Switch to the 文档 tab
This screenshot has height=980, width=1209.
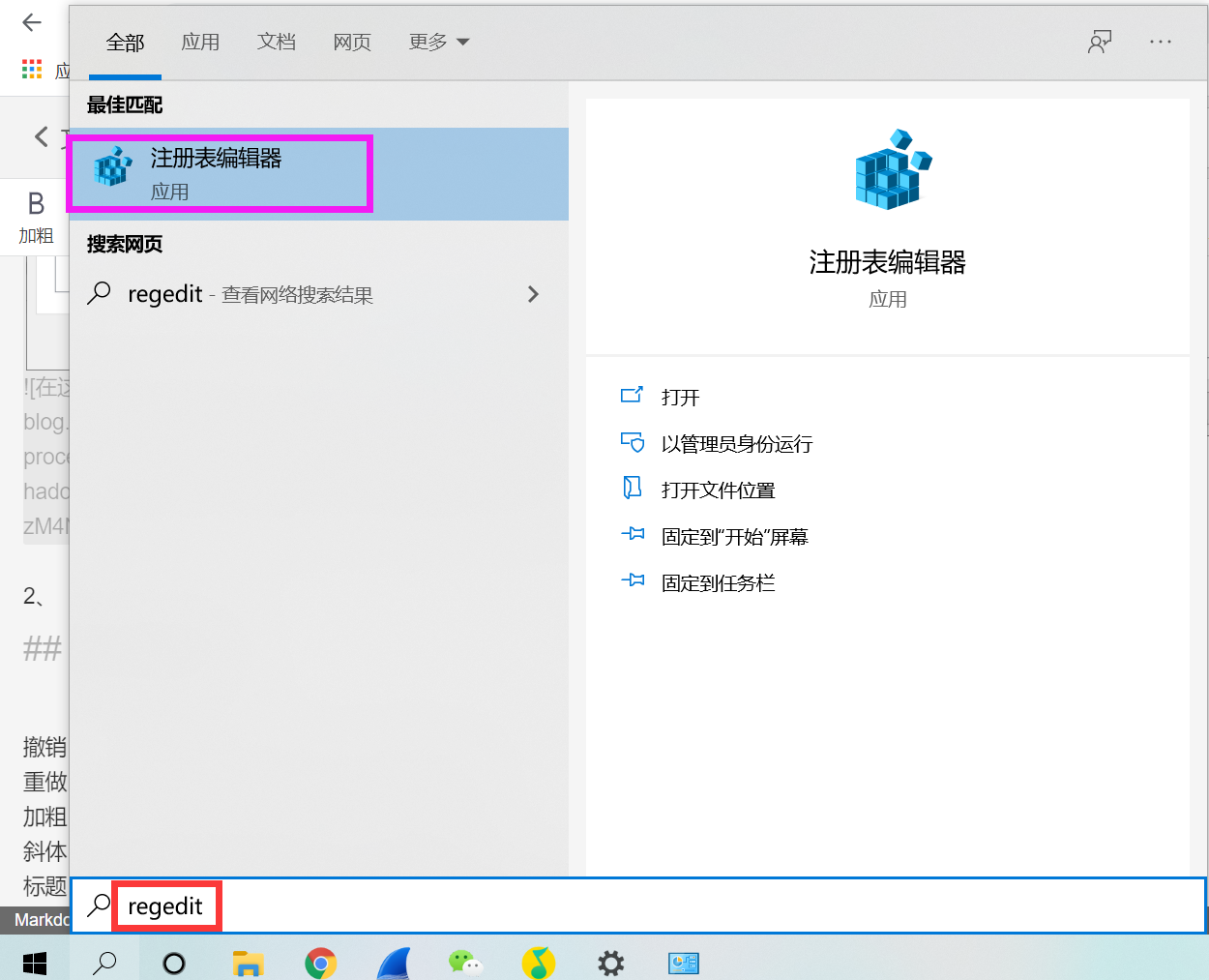pyautogui.click(x=277, y=42)
